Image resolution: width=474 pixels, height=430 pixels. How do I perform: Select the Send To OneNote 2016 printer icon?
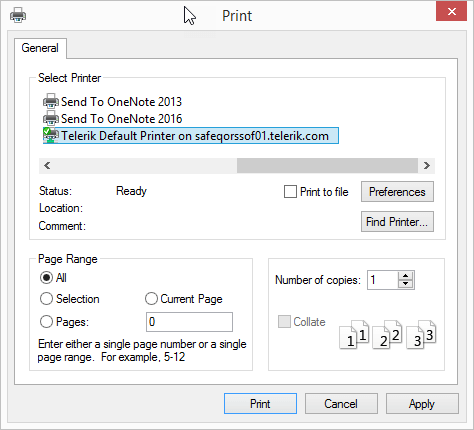point(51,118)
